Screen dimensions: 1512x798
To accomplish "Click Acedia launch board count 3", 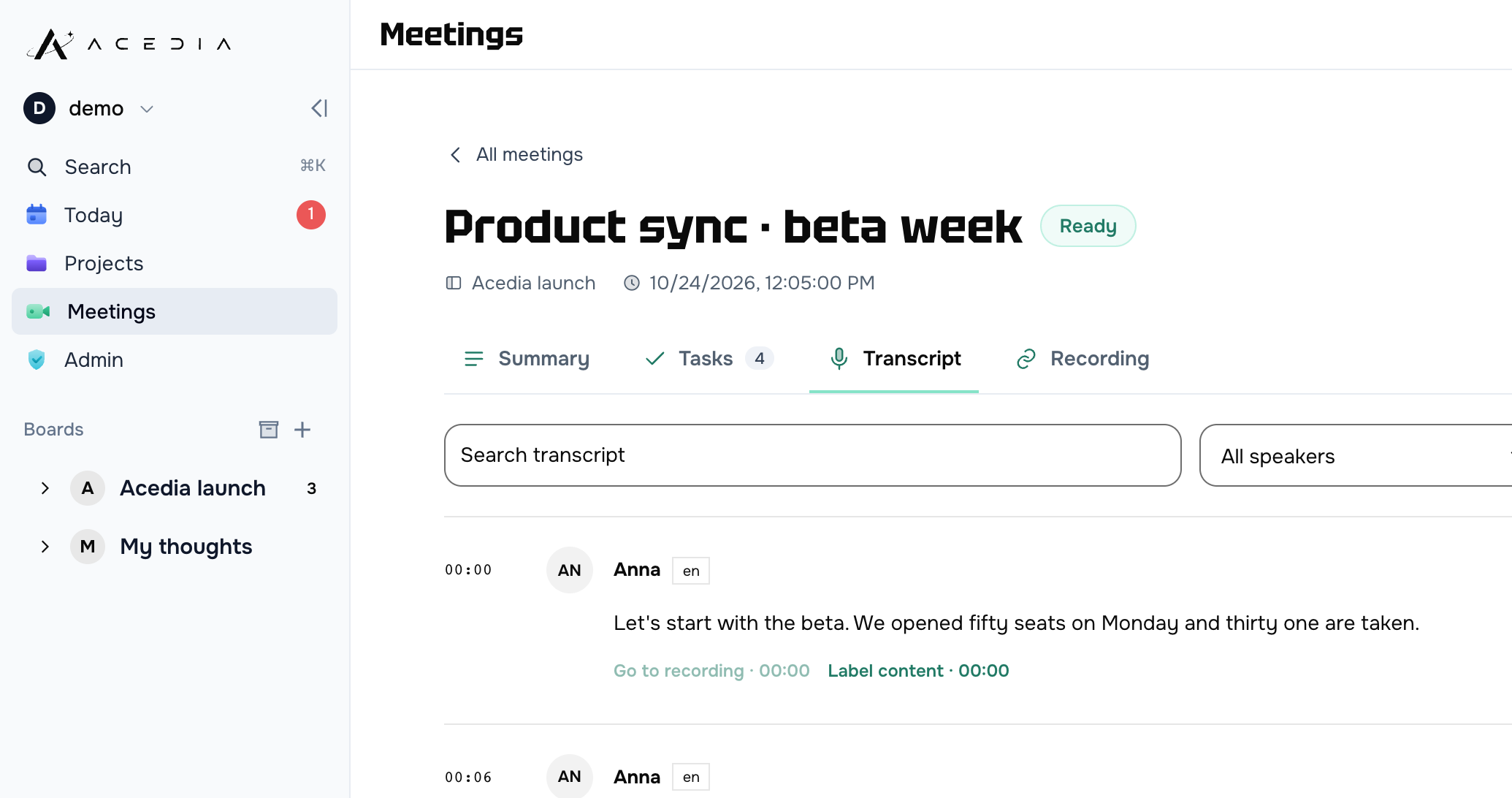I will click(x=312, y=488).
